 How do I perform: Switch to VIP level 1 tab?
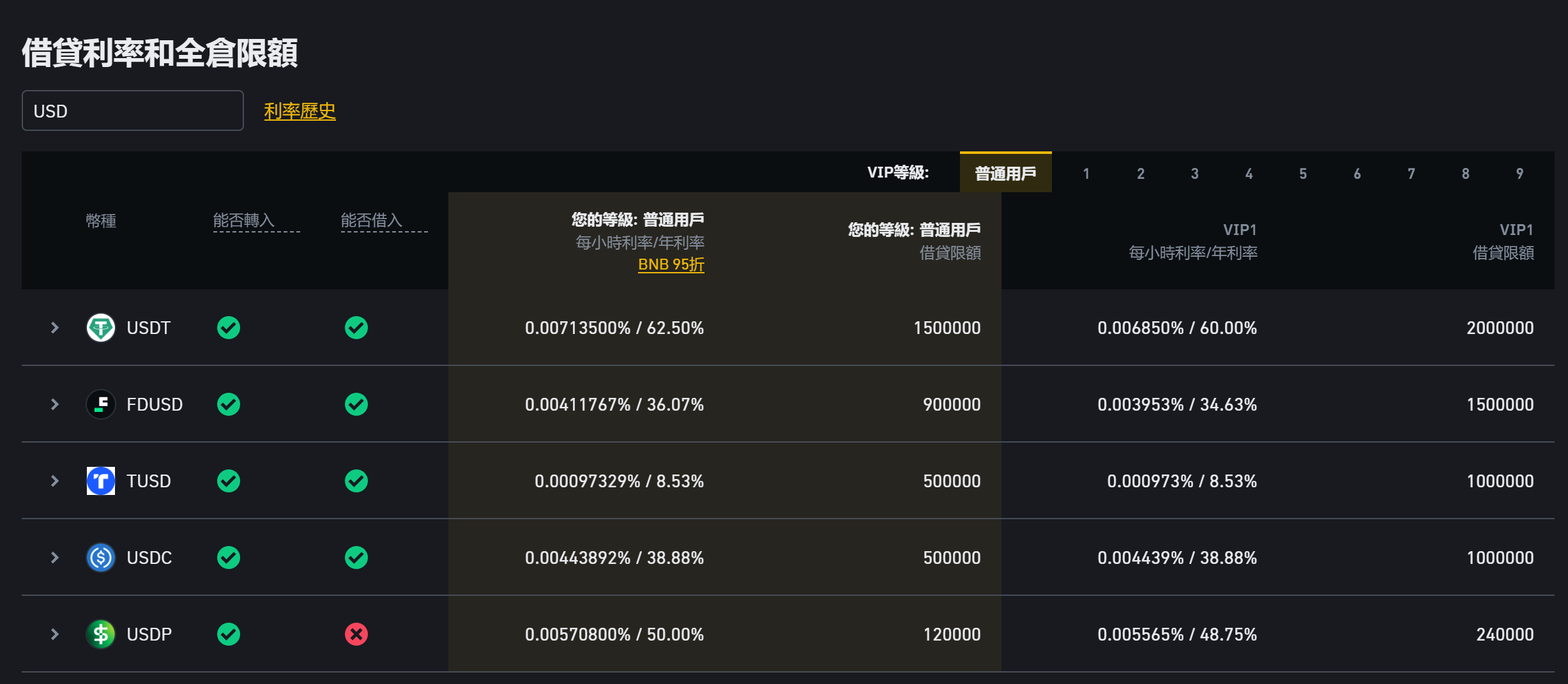(1086, 174)
